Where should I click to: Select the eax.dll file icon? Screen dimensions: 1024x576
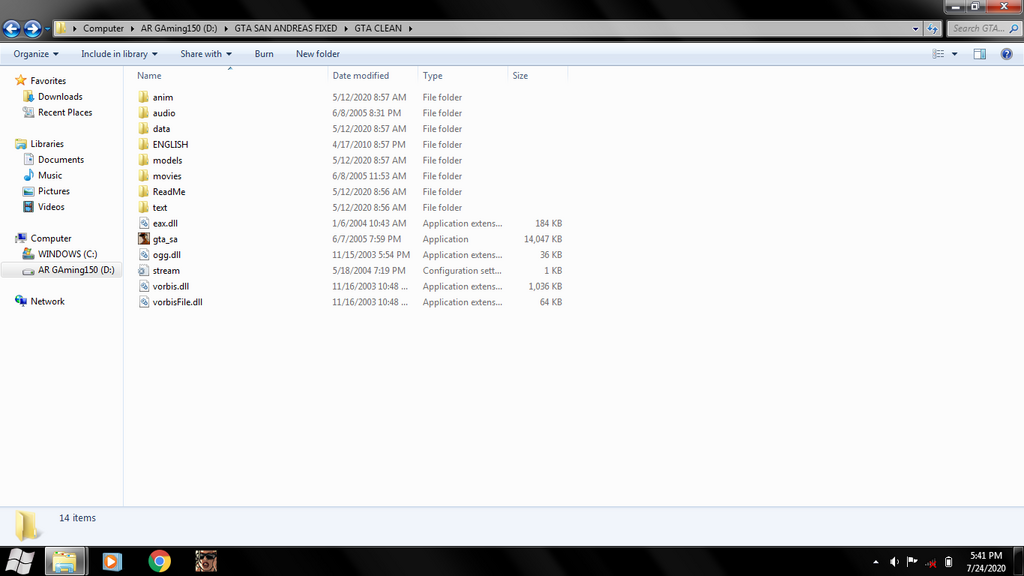(x=144, y=223)
